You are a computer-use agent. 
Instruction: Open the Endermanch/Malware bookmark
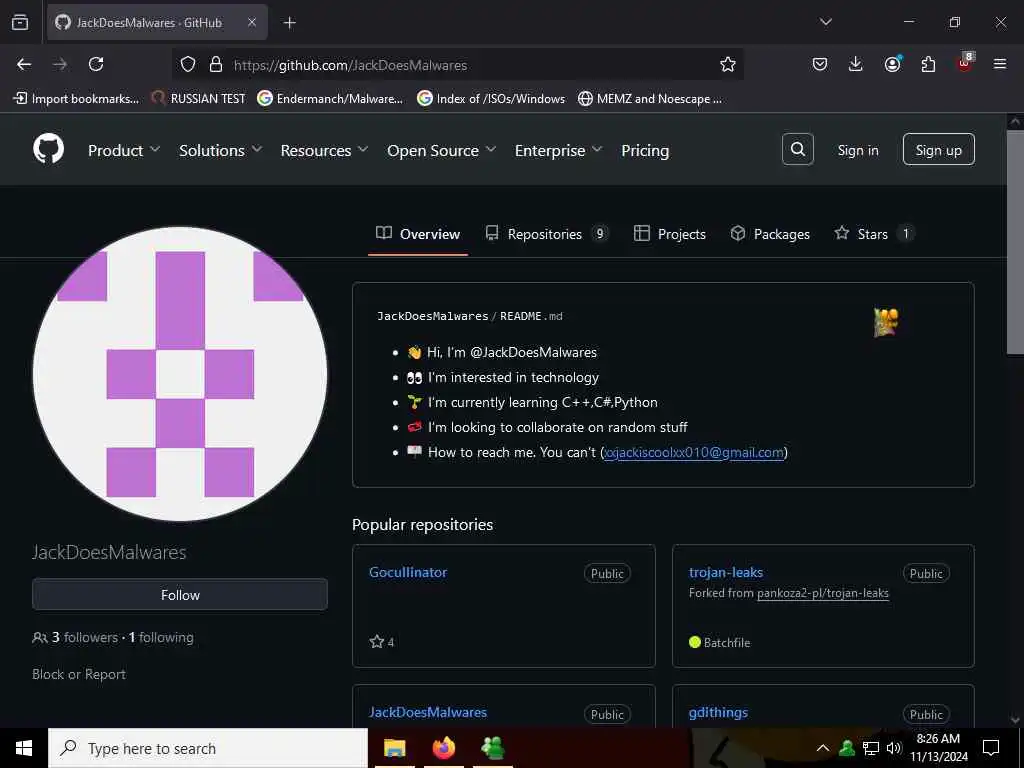[x=330, y=99]
